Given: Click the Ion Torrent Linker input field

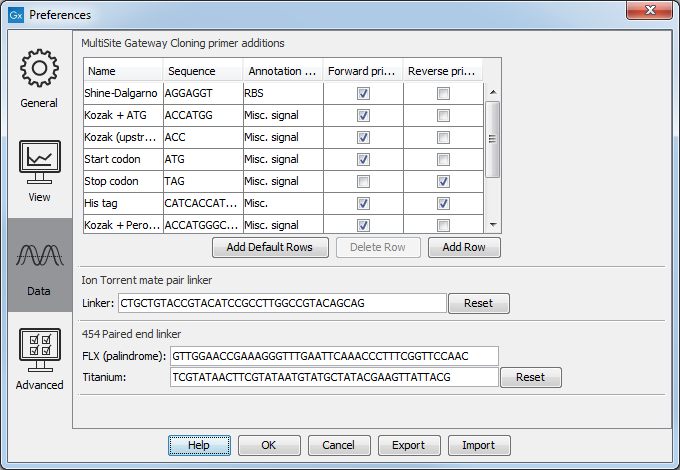Looking at the screenshot, I should click(282, 303).
